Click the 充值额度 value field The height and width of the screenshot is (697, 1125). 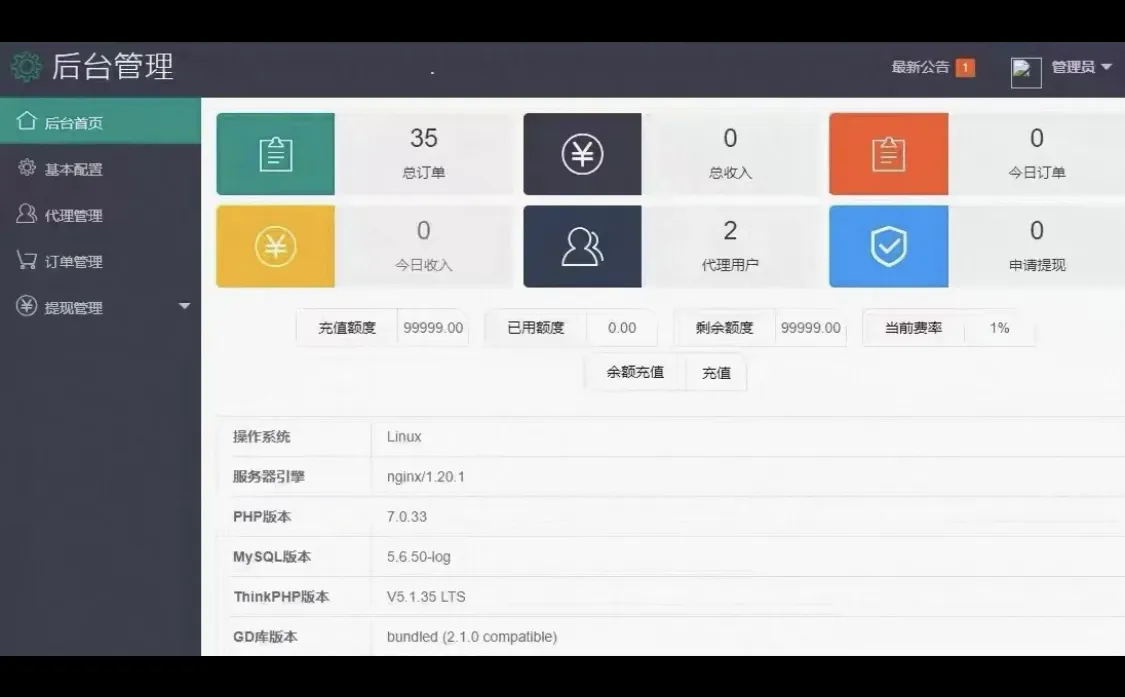click(x=433, y=327)
